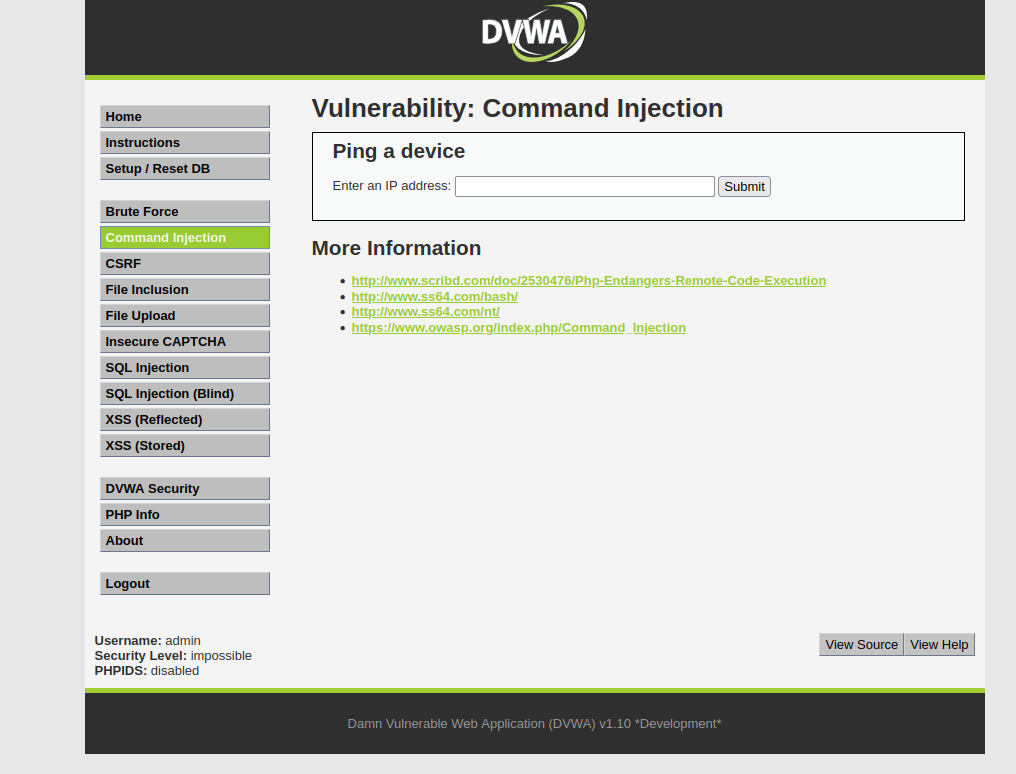This screenshot has height=774, width=1016.
Task: Open XSS (Reflected) page
Action: coord(185,420)
